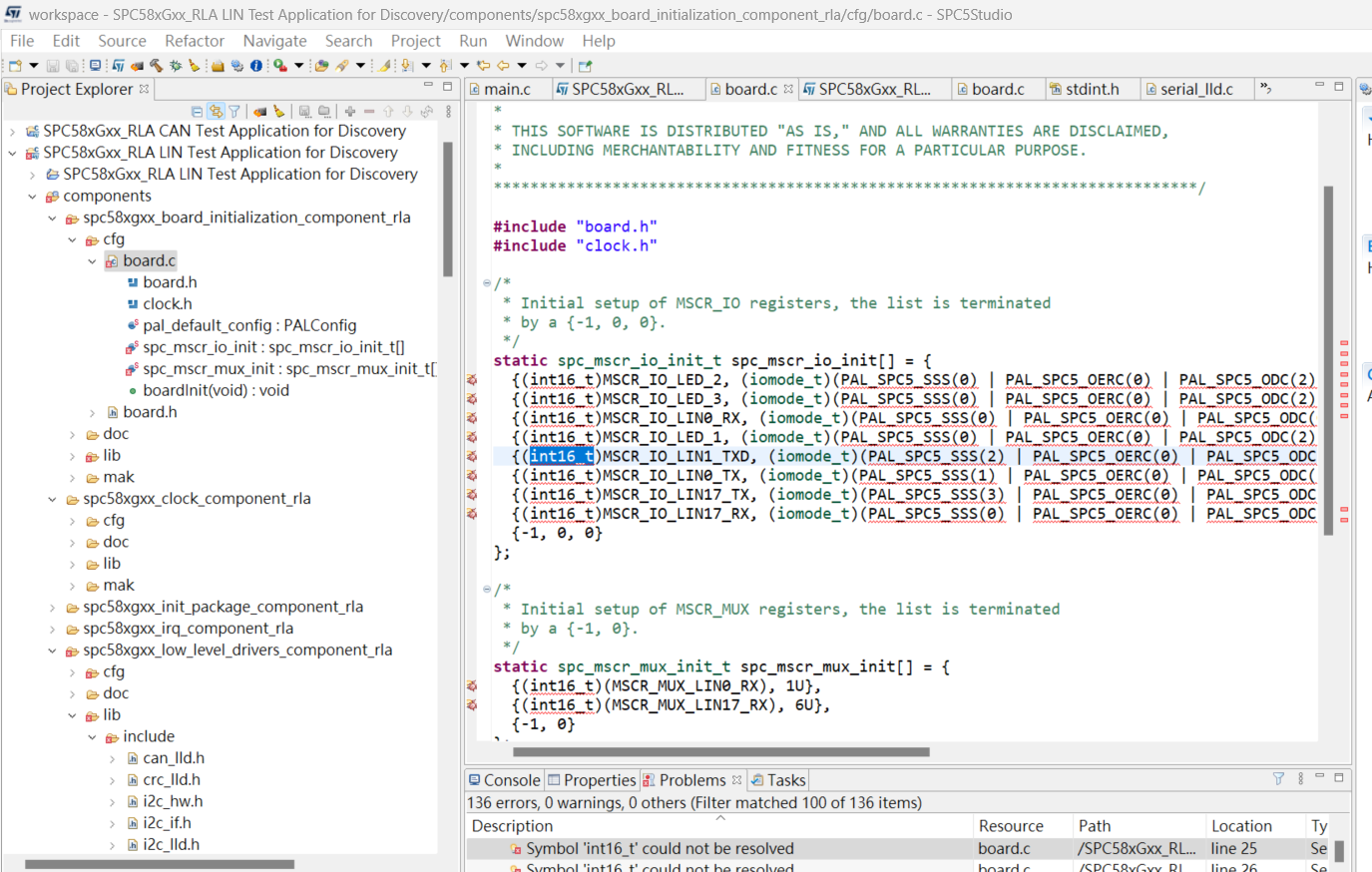Open the View Menu icon in Project Explorer toolbar
This screenshot has width=1372, height=872.
(x=449, y=110)
